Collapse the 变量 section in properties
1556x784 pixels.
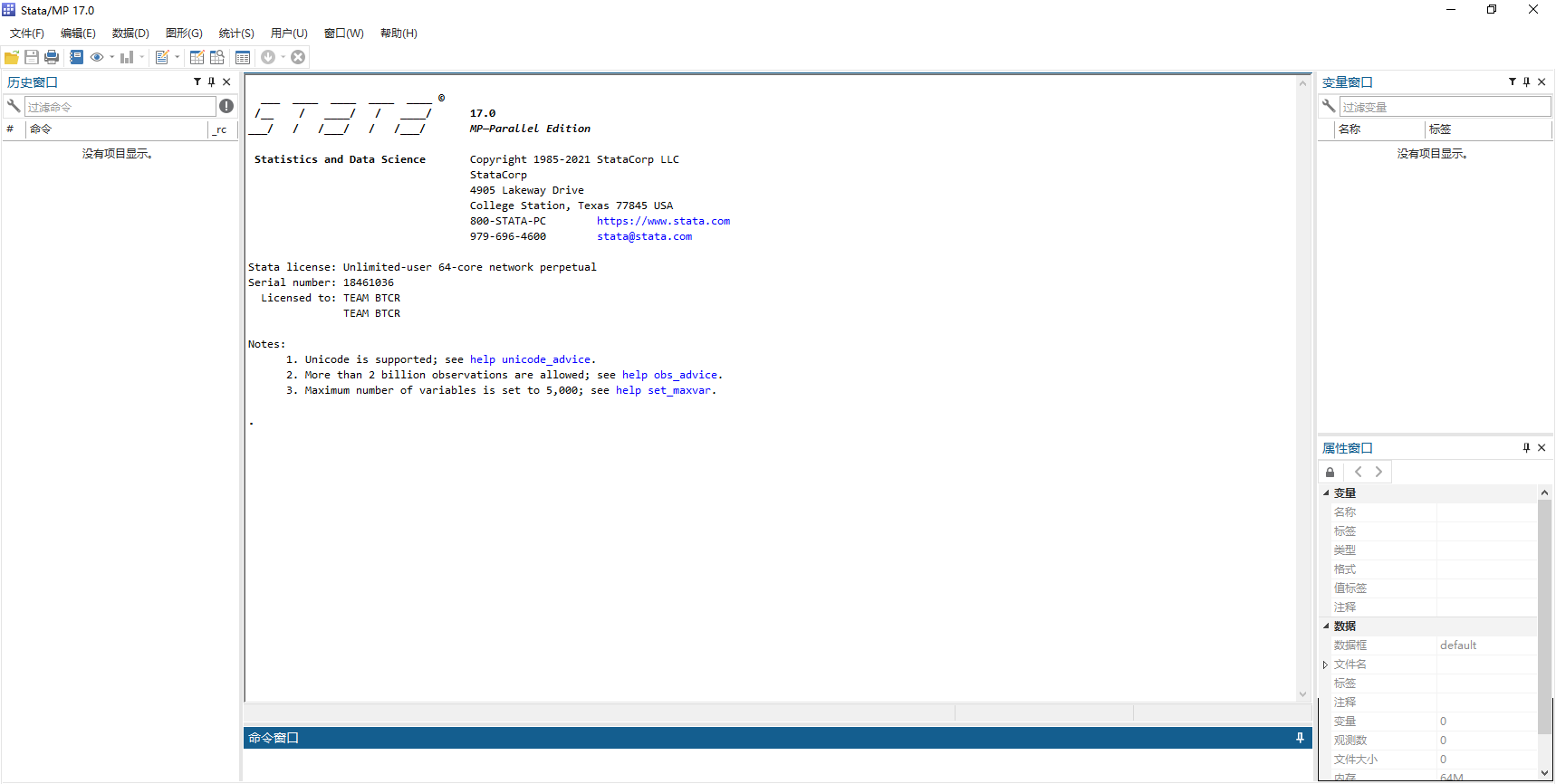pos(1326,493)
